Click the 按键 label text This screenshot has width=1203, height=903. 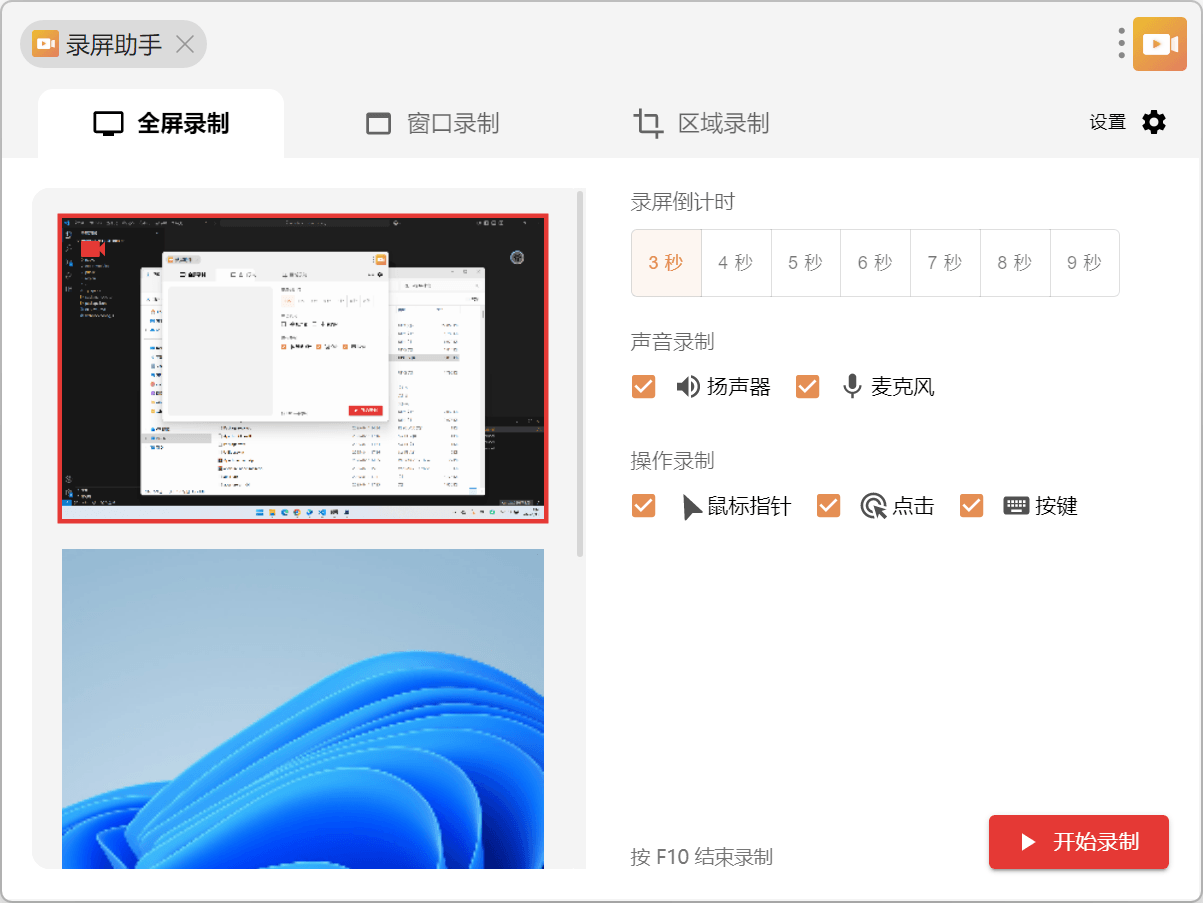tap(1057, 506)
